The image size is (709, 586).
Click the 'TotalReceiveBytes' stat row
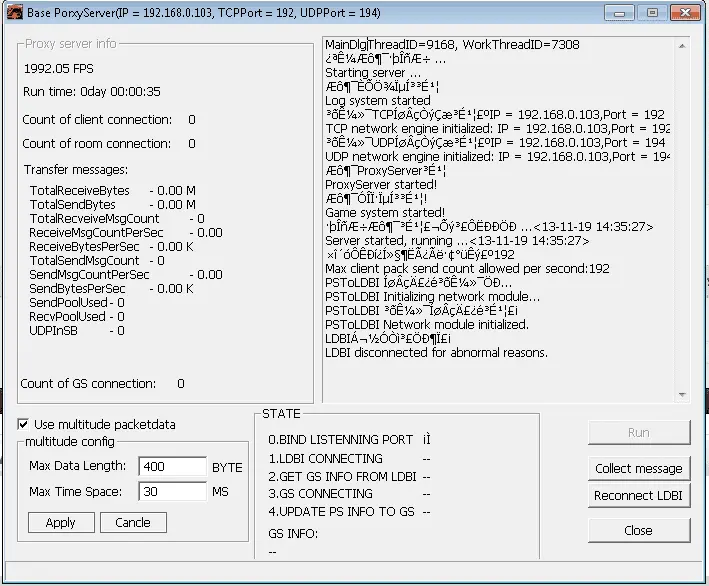click(x=113, y=191)
